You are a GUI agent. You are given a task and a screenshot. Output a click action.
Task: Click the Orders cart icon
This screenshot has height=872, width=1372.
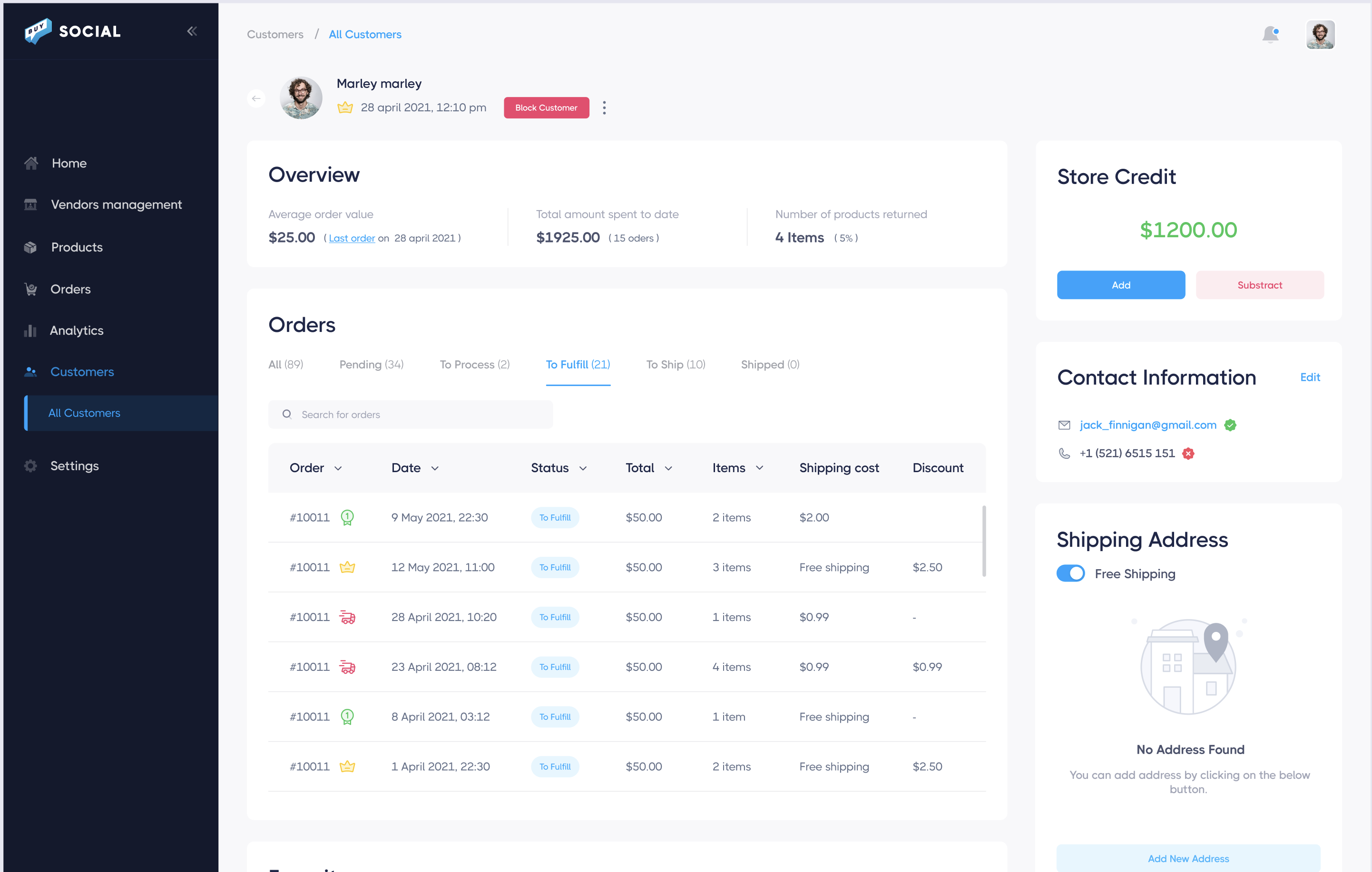tap(31, 289)
